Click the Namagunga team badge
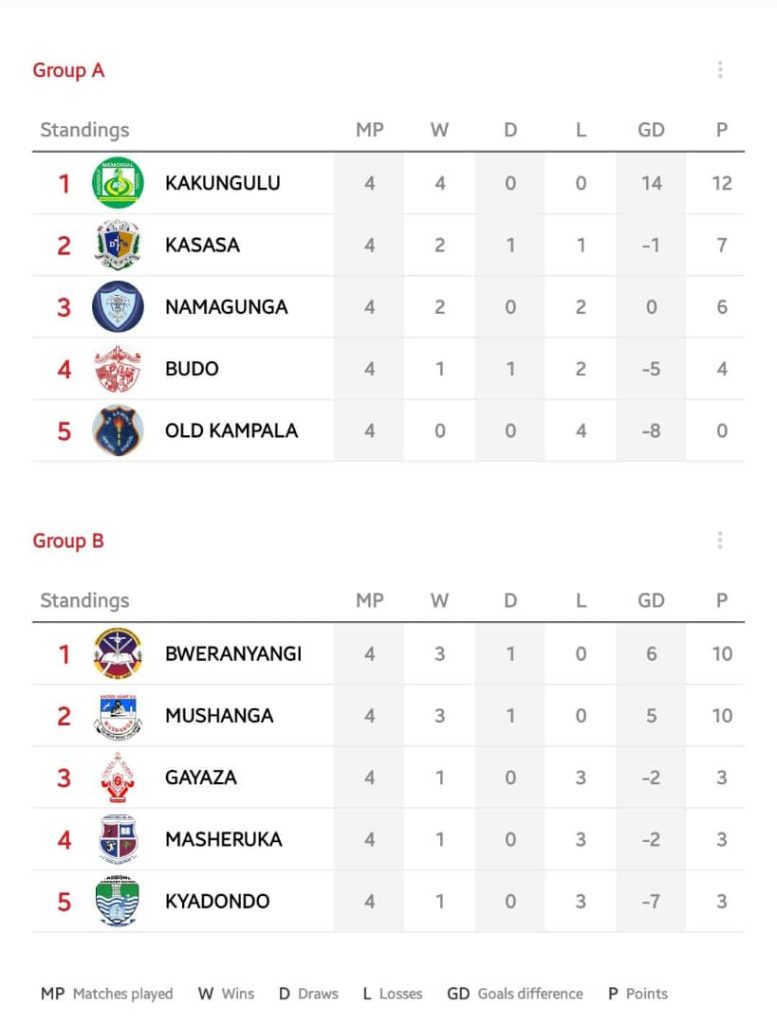777x1024 pixels. click(x=118, y=306)
